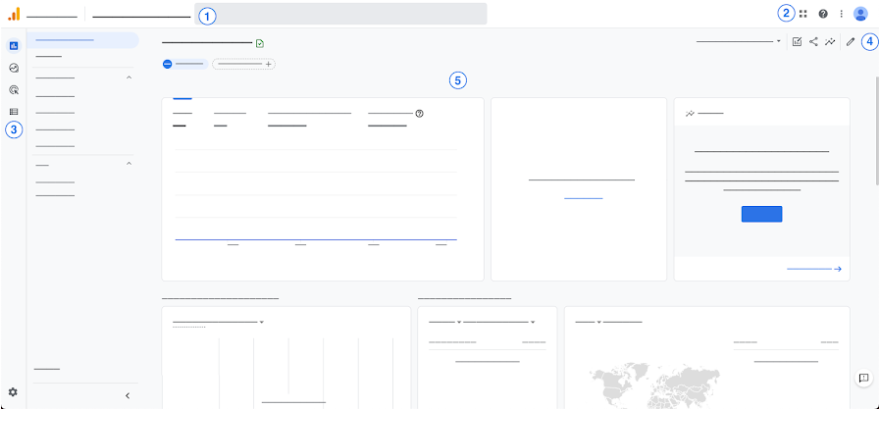882x421 pixels.
Task: Click the vertical scrollbar on the right
Action: [x=877, y=131]
